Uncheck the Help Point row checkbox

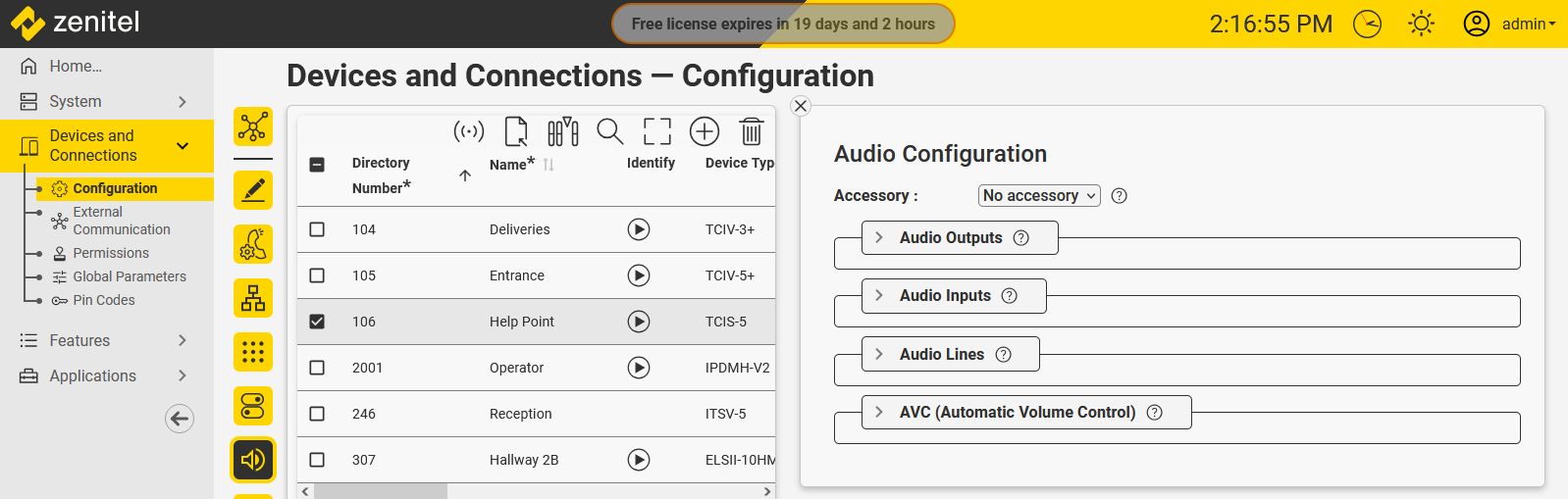[x=317, y=322]
